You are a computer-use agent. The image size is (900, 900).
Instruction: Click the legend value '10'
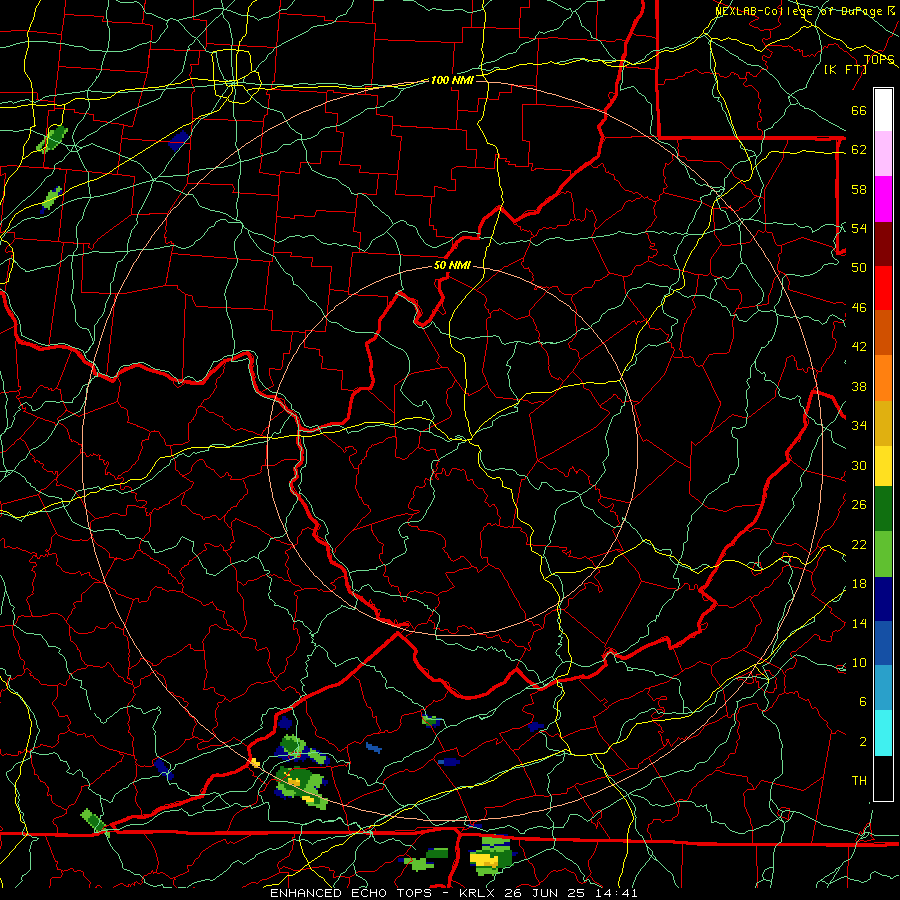tap(859, 663)
